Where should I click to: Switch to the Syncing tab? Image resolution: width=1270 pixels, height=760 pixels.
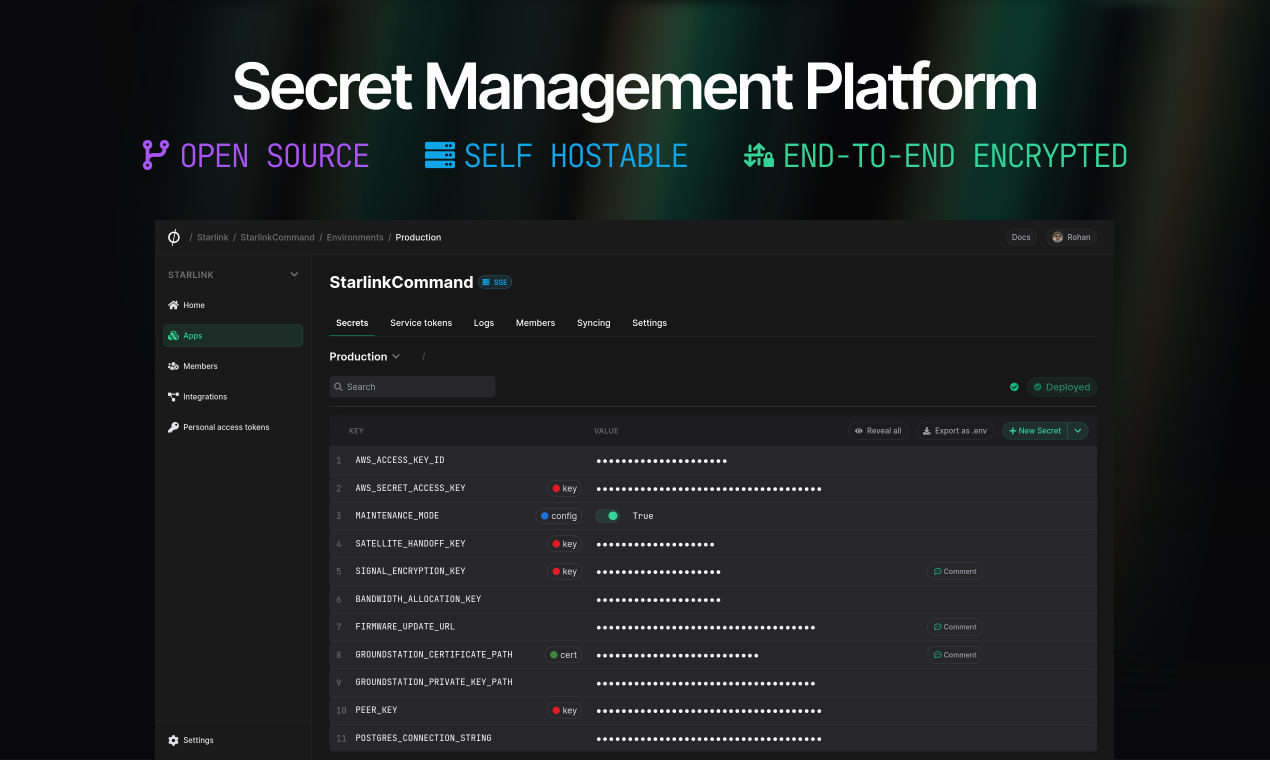(593, 323)
